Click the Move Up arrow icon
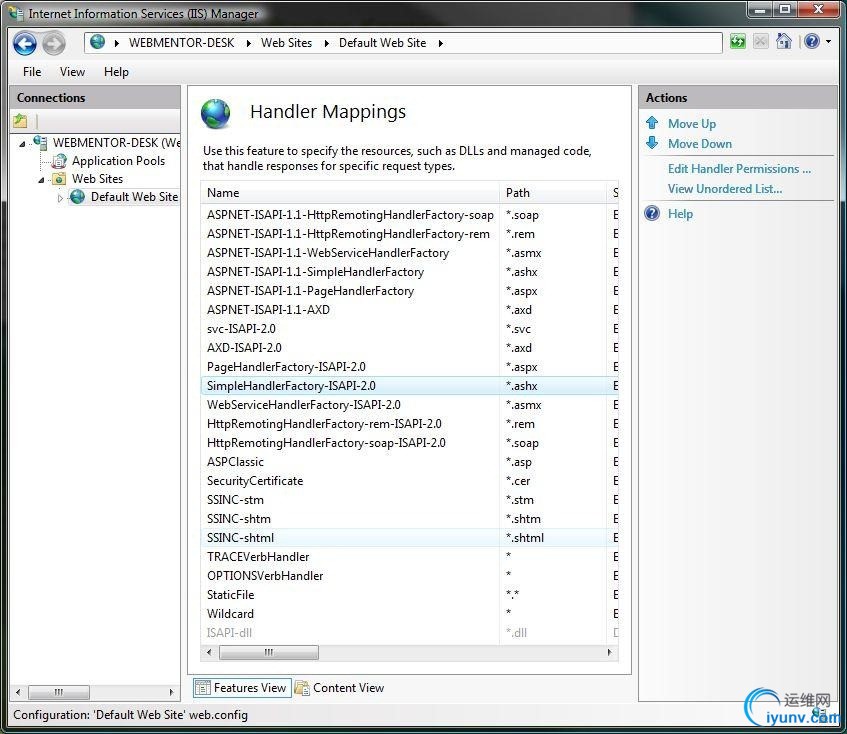 click(x=652, y=124)
